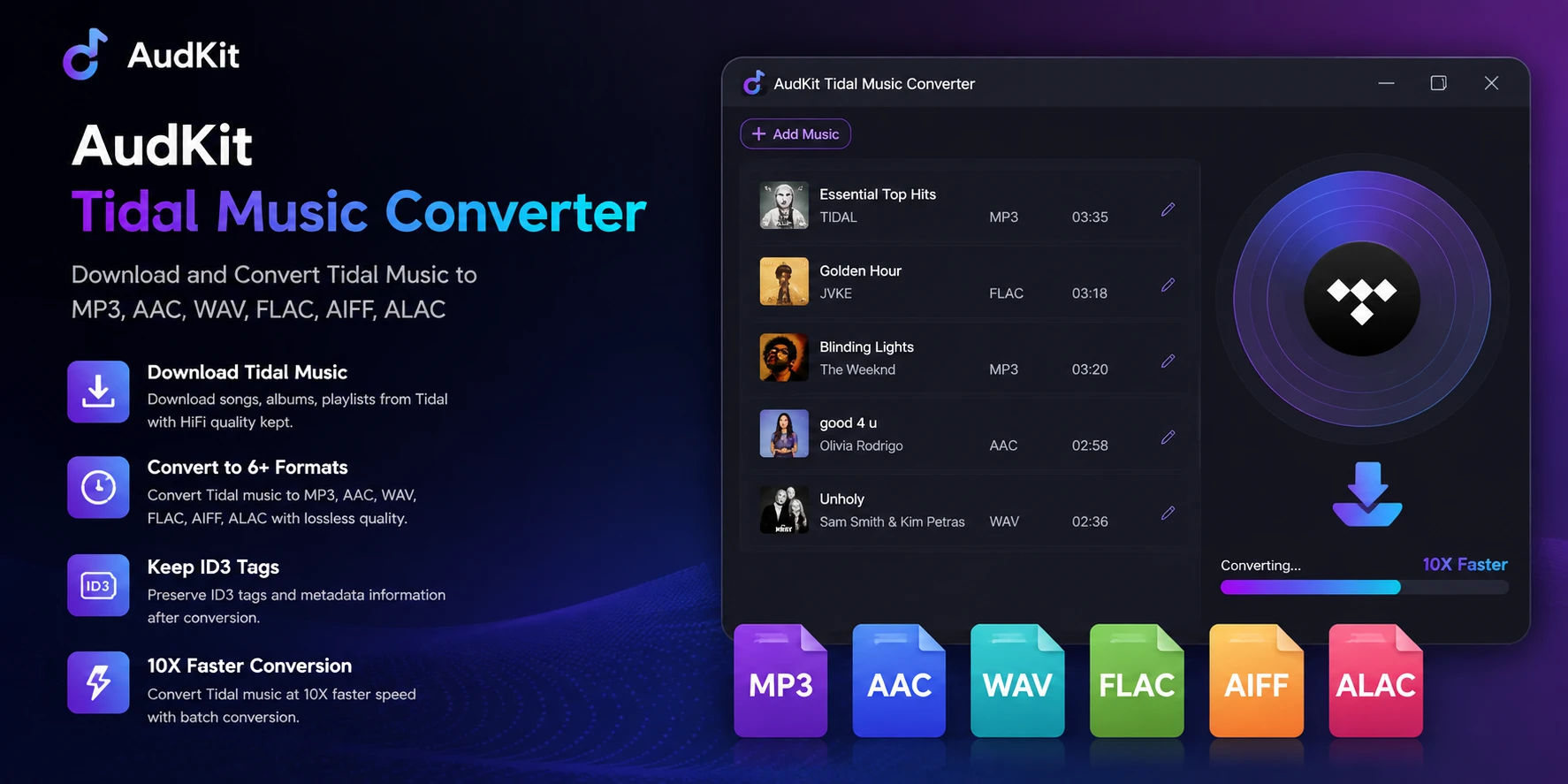Click the 10X Faster Conversion lightning icon
1568x784 pixels.
point(98,682)
